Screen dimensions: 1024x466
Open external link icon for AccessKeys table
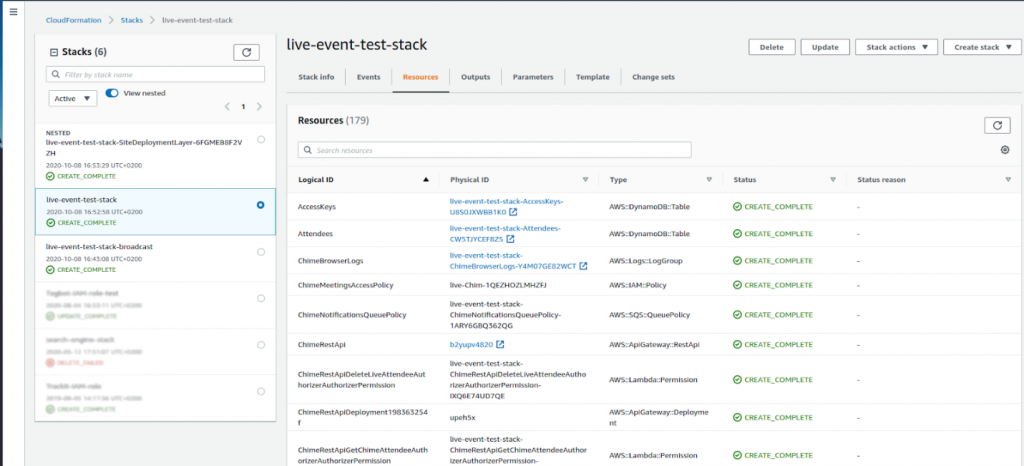tap(513, 212)
